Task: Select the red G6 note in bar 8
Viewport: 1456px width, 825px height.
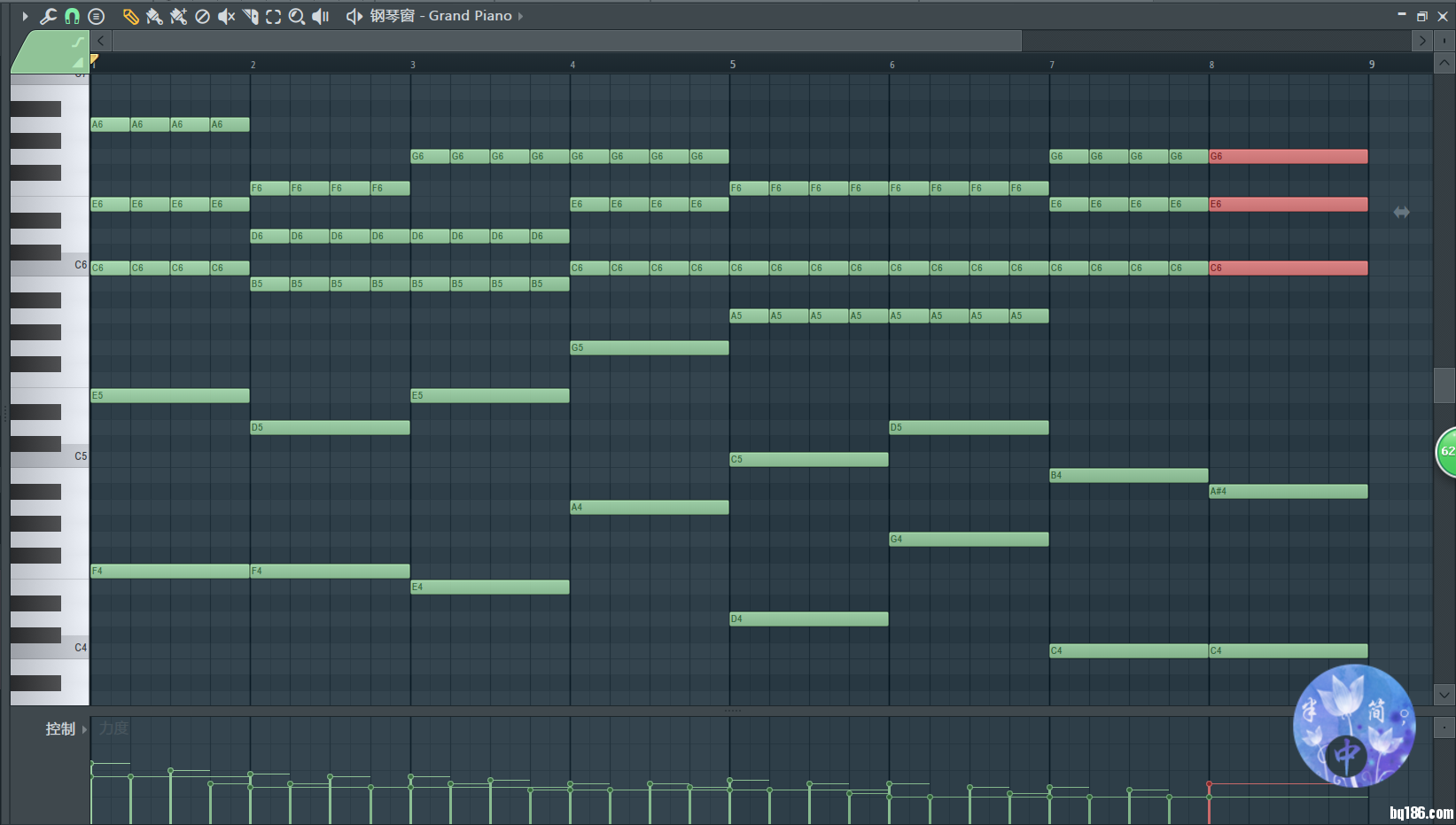Action: (1289, 156)
